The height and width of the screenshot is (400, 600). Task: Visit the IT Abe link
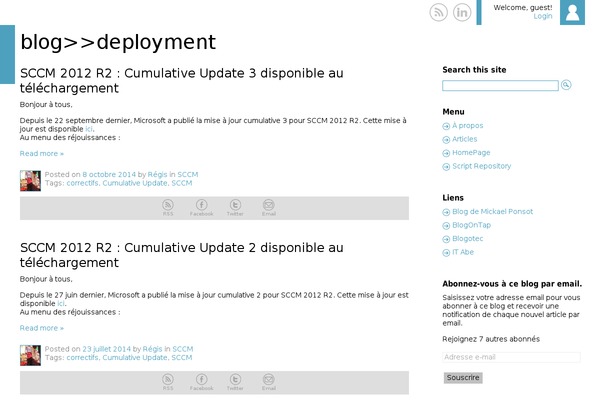point(463,252)
